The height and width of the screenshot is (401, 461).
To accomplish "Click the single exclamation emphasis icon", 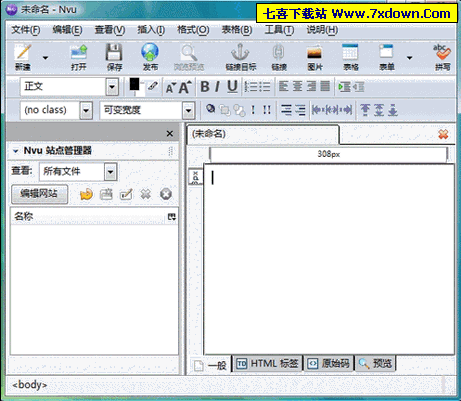I will tap(253, 110).
